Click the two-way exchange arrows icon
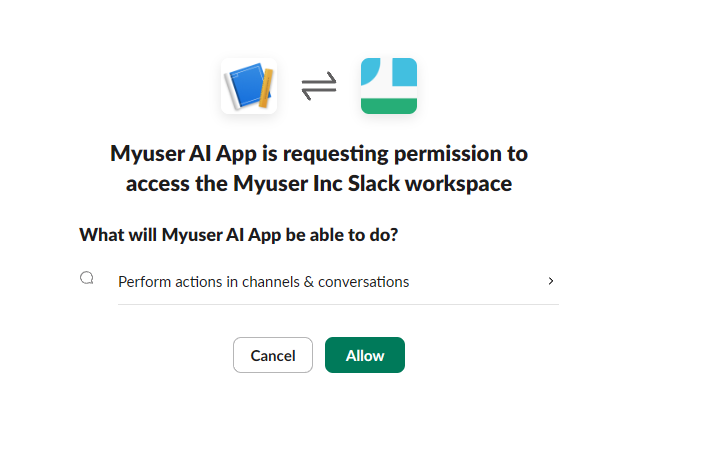 319,86
